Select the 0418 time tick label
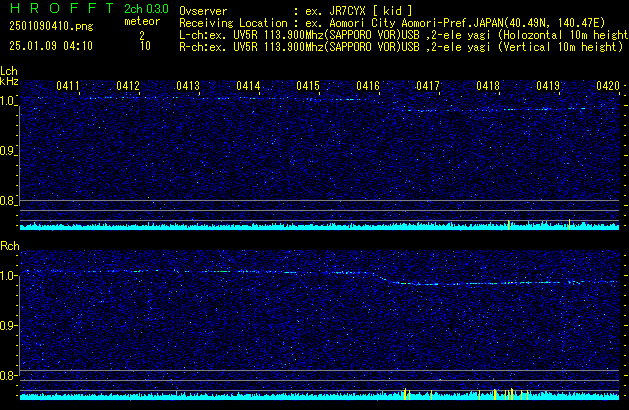The image size is (629, 410). pyautogui.click(x=488, y=86)
